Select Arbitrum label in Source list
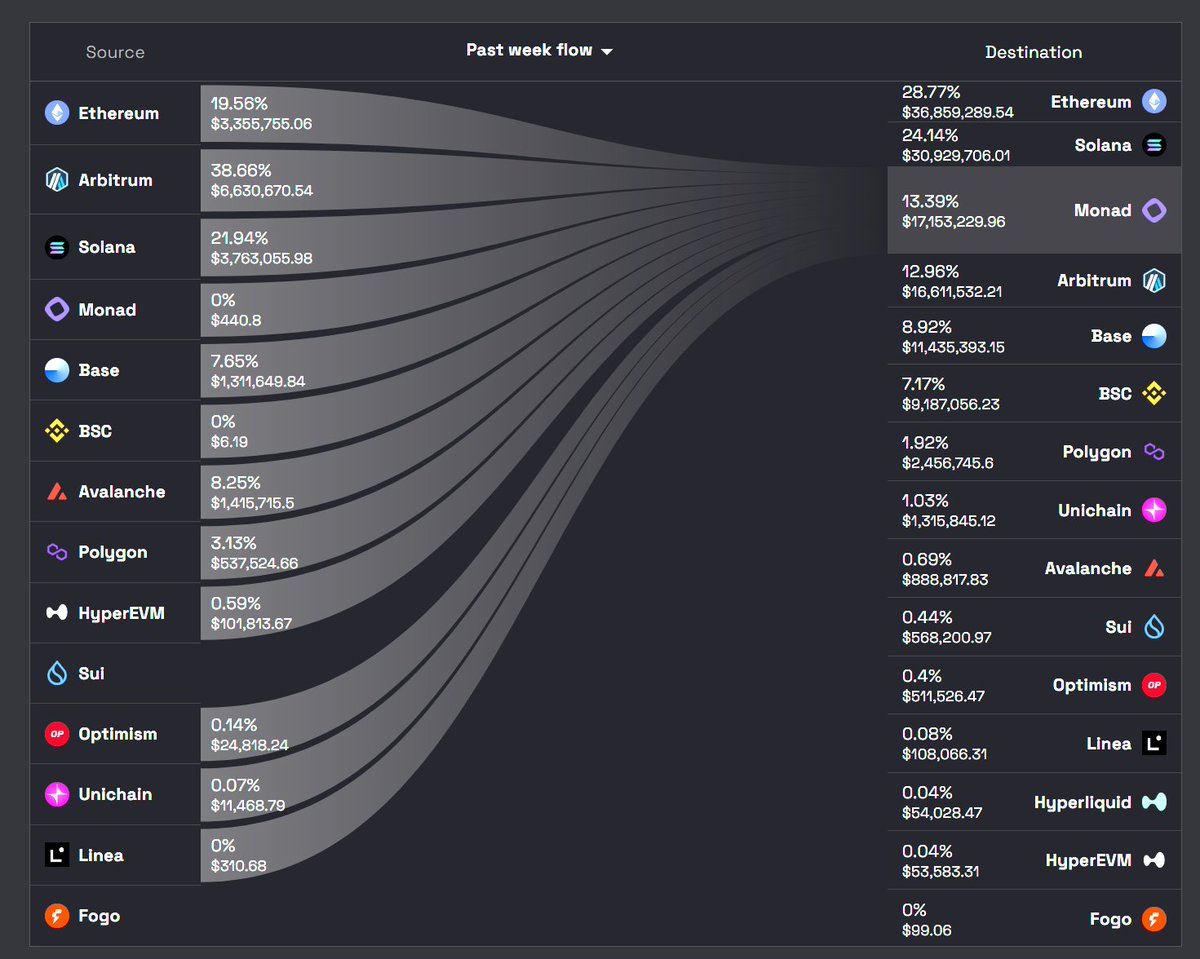 [116, 180]
